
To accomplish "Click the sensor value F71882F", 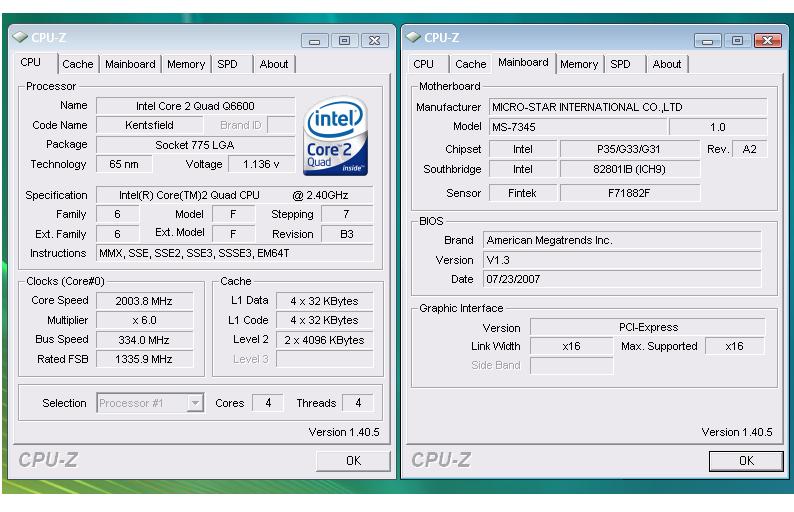I will pos(629,193).
